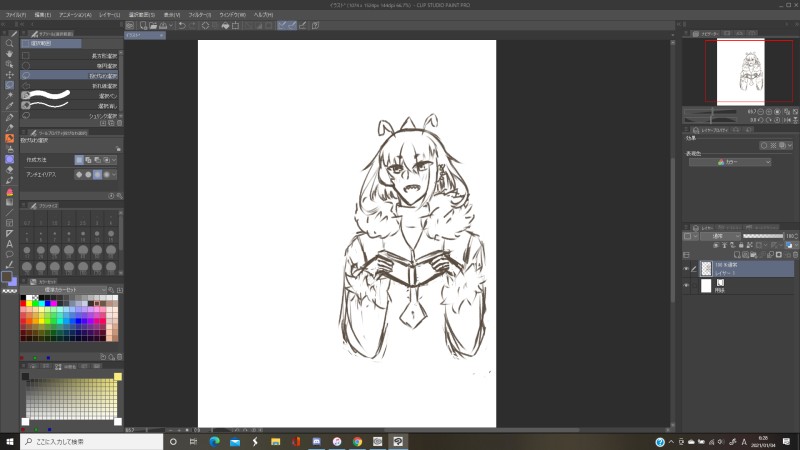This screenshot has width=800, height=450.
Task: Select the Move layer tool
Action: click(9, 75)
